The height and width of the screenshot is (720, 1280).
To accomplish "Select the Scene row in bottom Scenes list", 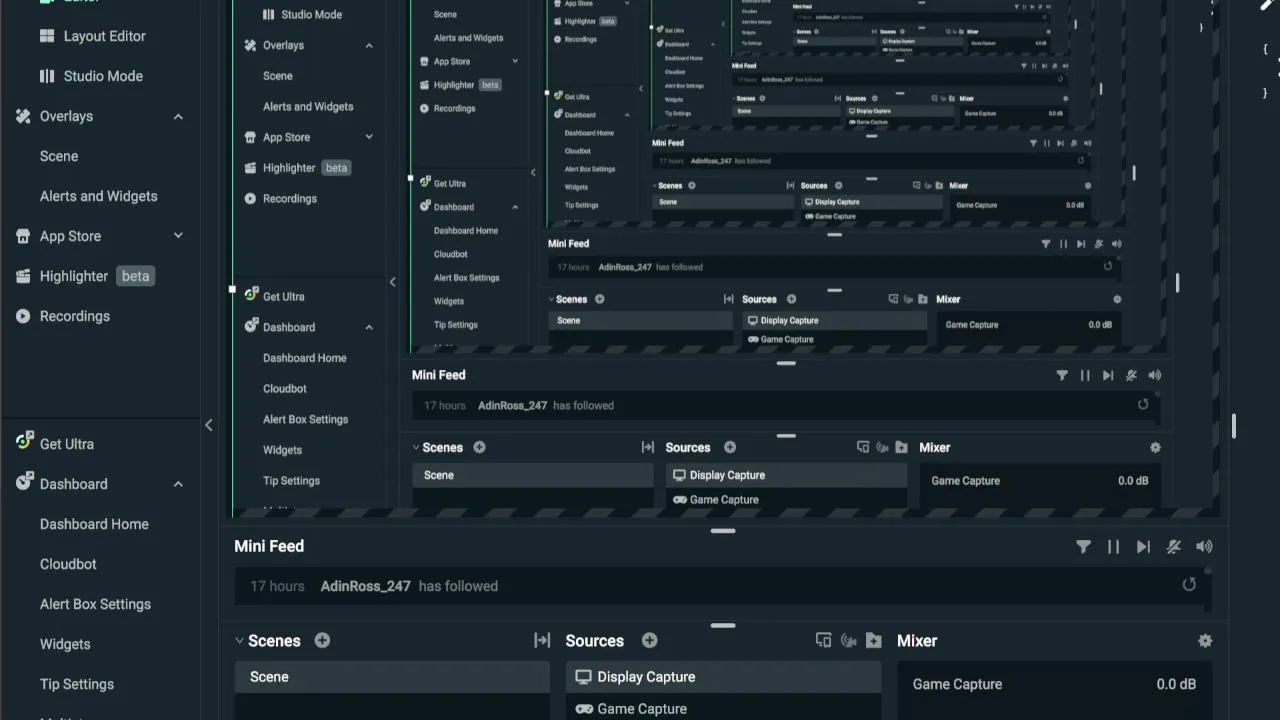I will click(392, 677).
